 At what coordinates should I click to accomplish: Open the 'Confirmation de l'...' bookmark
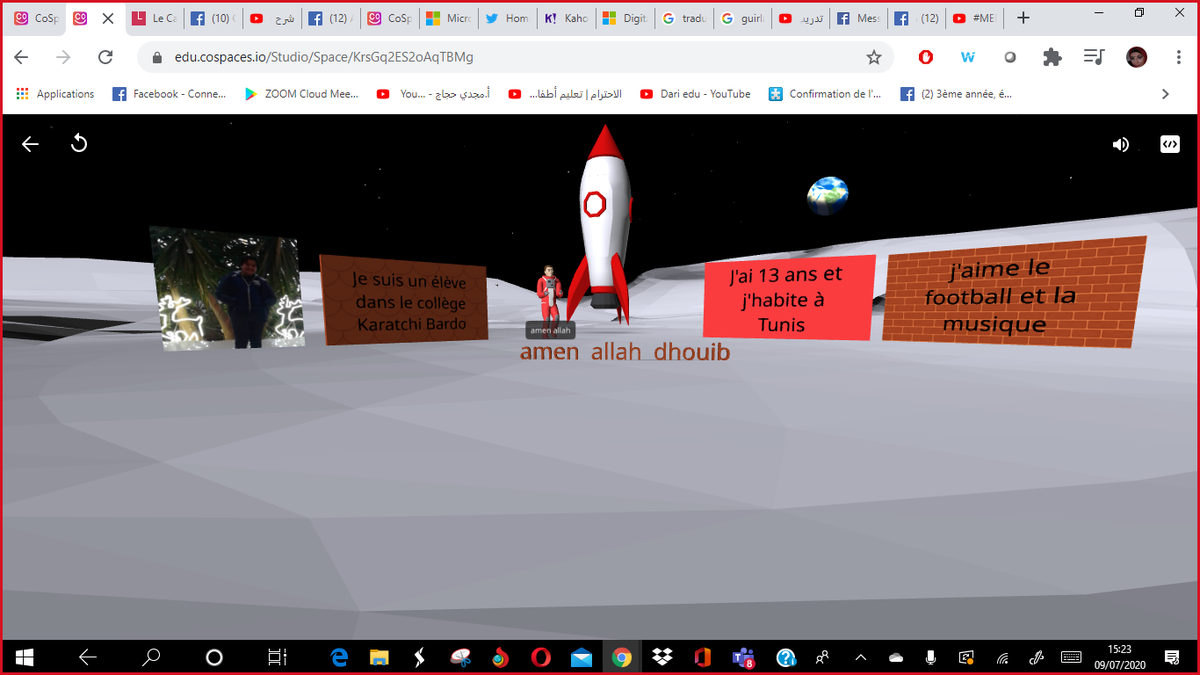[825, 94]
